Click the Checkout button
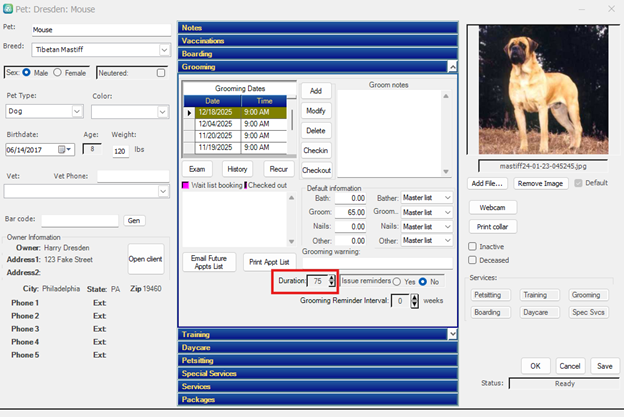 [316, 170]
